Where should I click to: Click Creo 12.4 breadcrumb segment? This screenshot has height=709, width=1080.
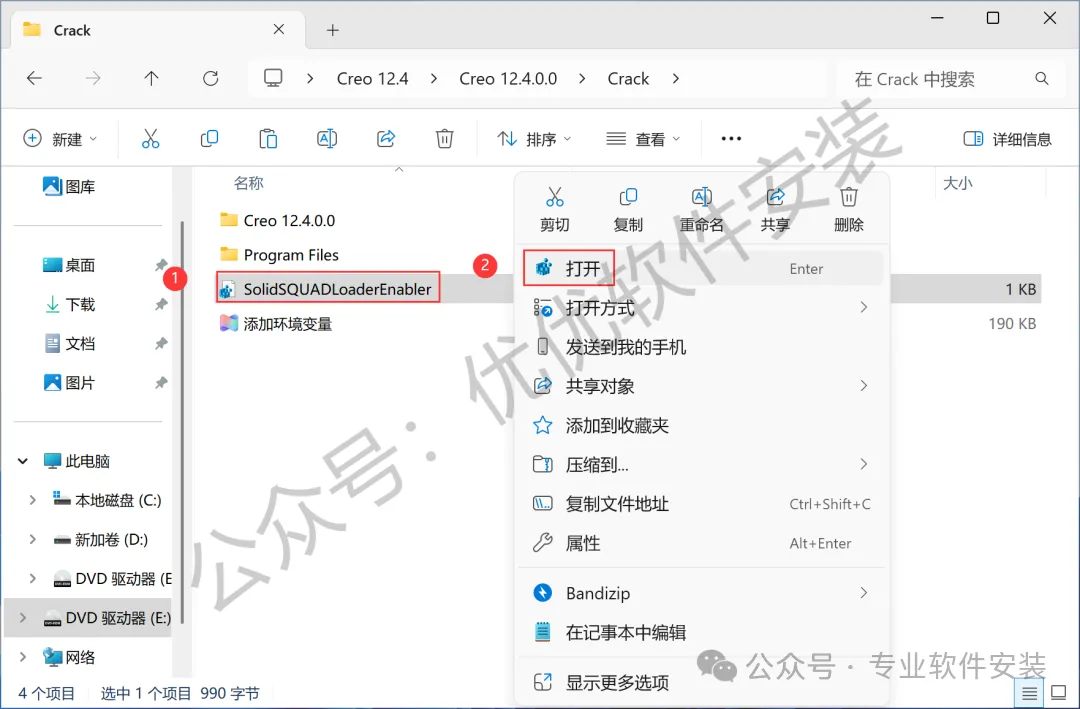coord(373,79)
